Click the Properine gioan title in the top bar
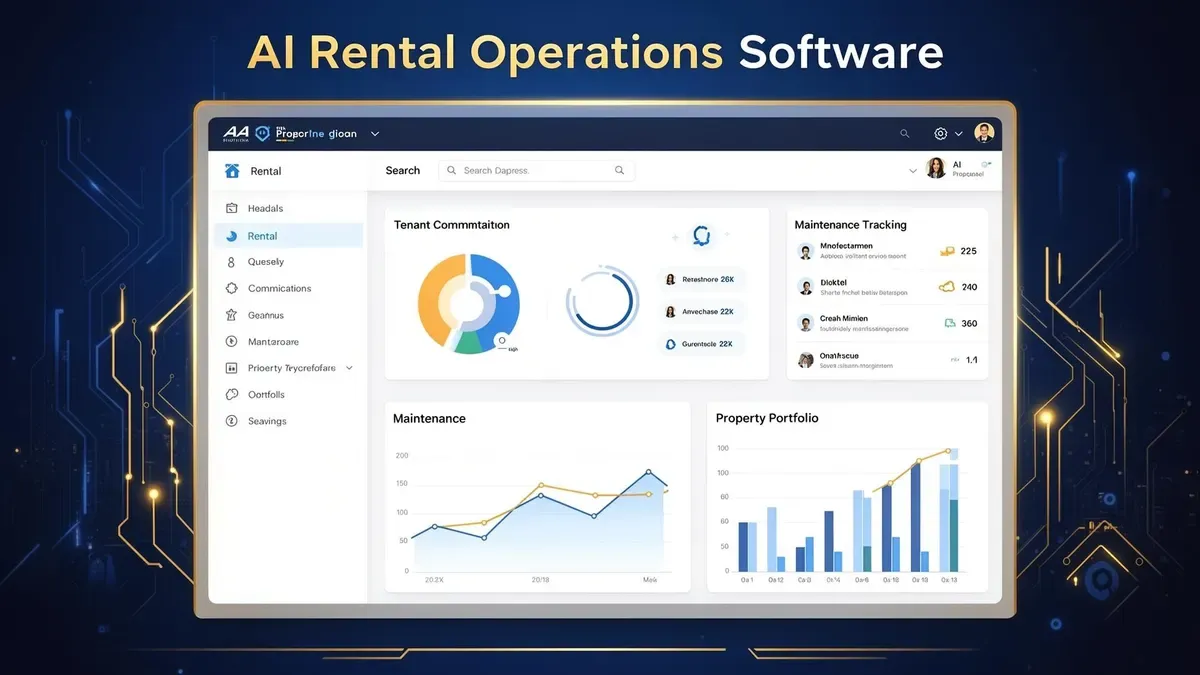Screen dimensions: 1200x675 pyautogui.click(x=316, y=133)
